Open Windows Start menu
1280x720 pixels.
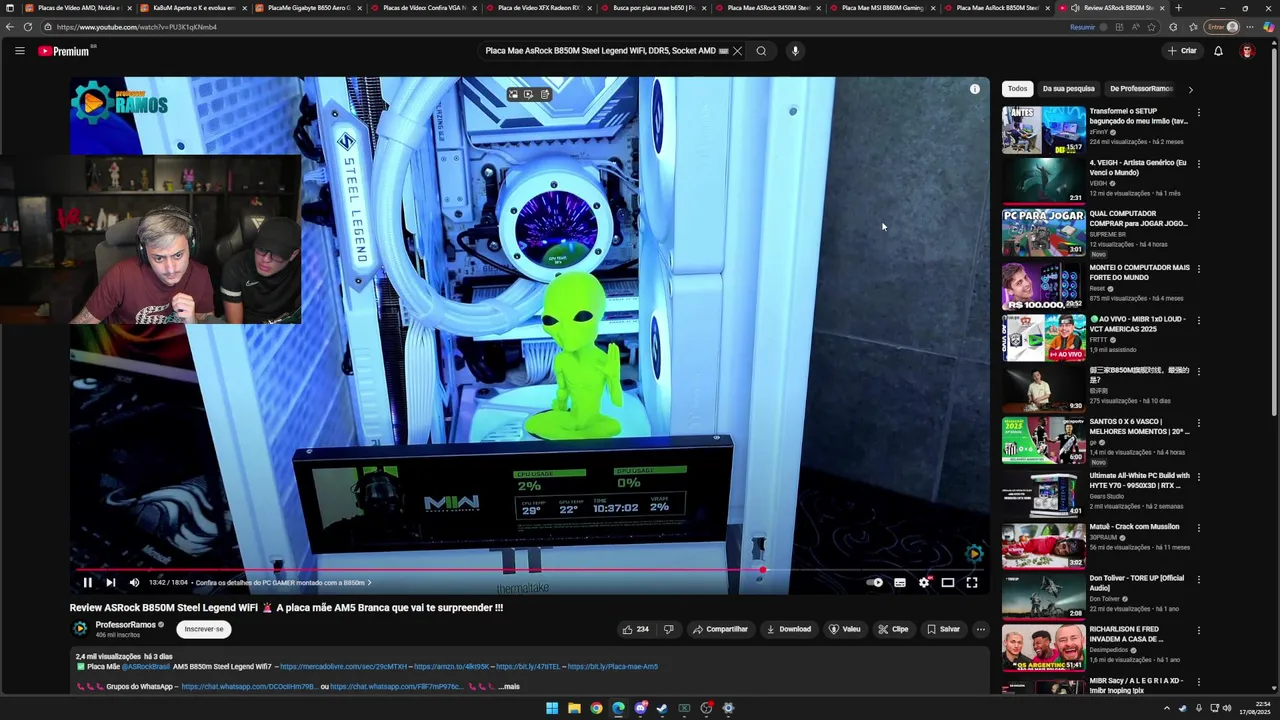click(552, 708)
